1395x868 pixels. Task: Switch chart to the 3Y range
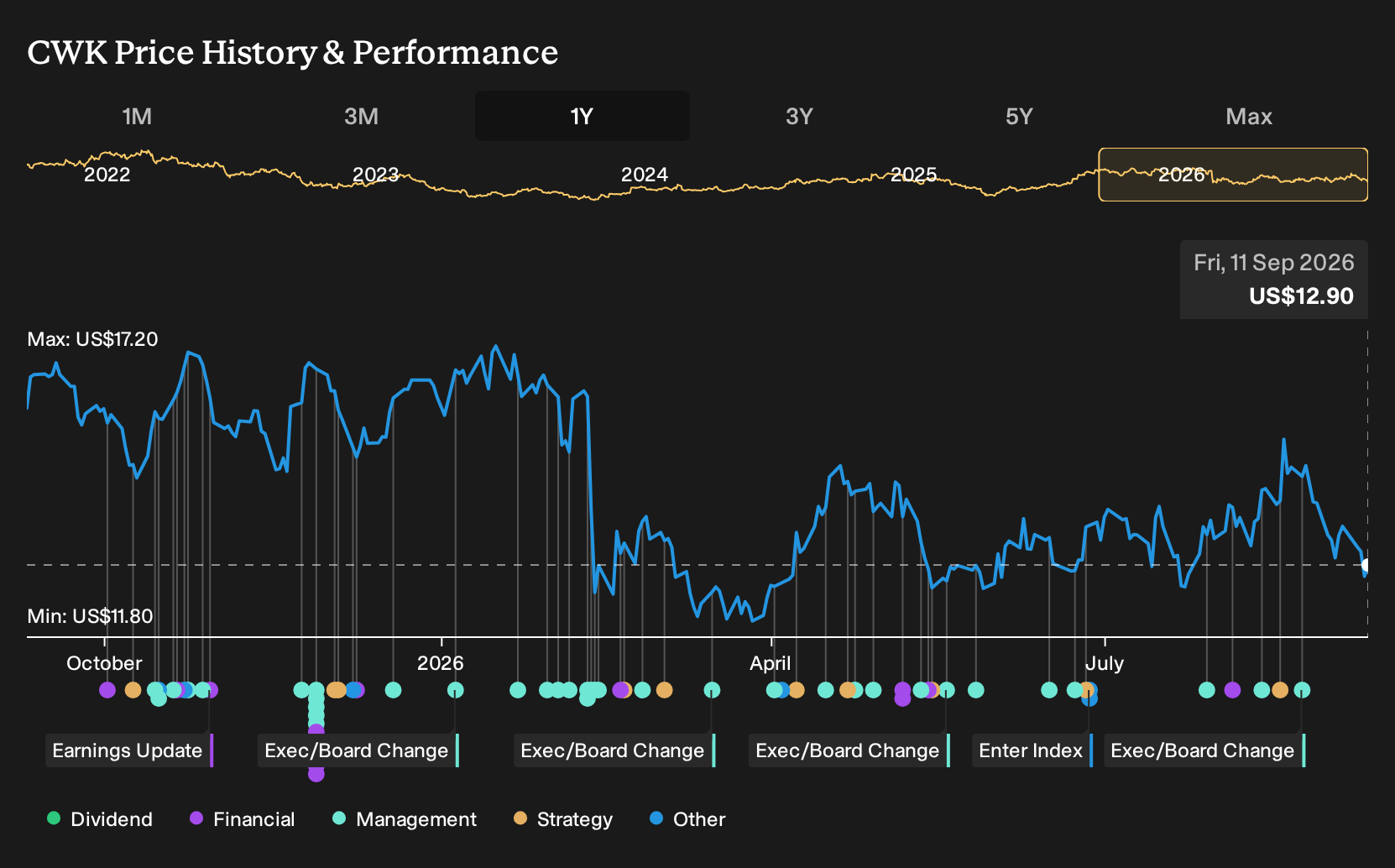(x=799, y=116)
